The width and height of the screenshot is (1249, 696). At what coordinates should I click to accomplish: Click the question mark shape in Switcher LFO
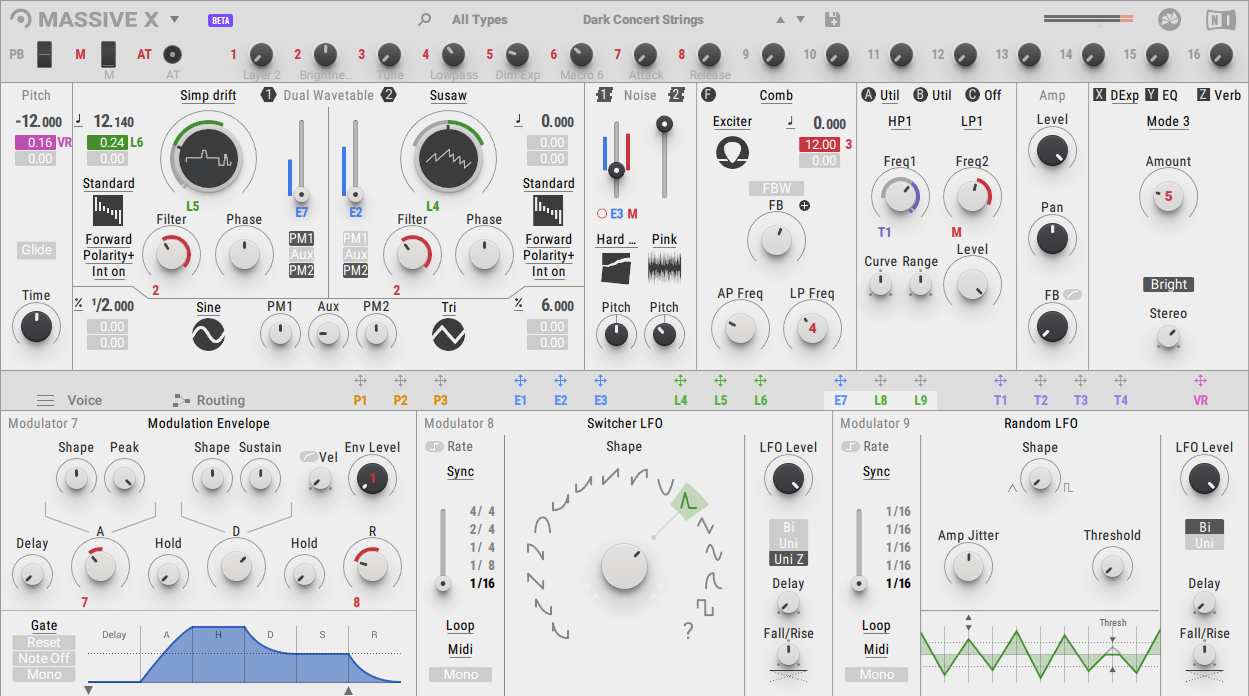[687, 631]
